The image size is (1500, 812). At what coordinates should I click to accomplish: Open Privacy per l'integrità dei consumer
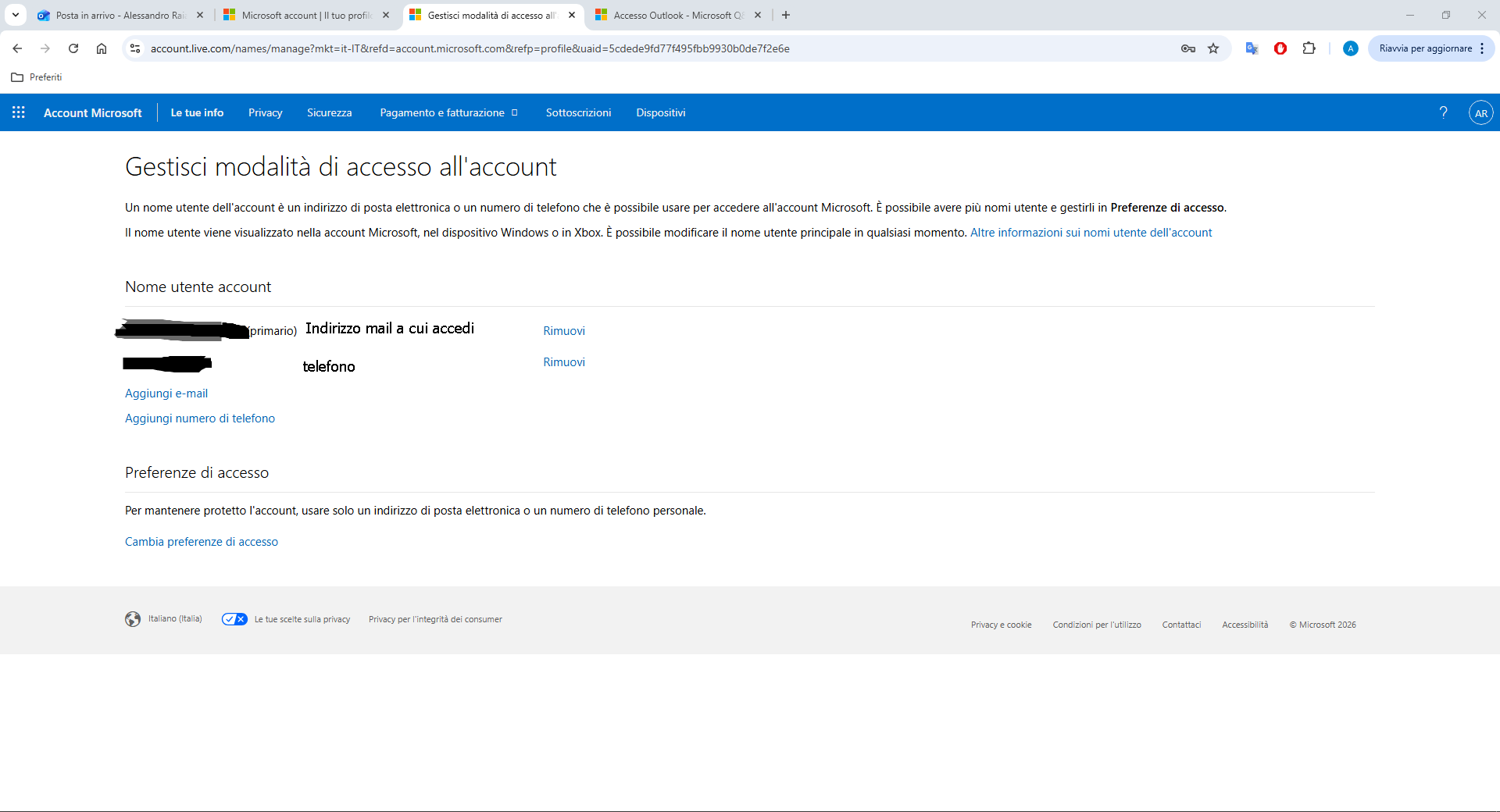[435, 620]
